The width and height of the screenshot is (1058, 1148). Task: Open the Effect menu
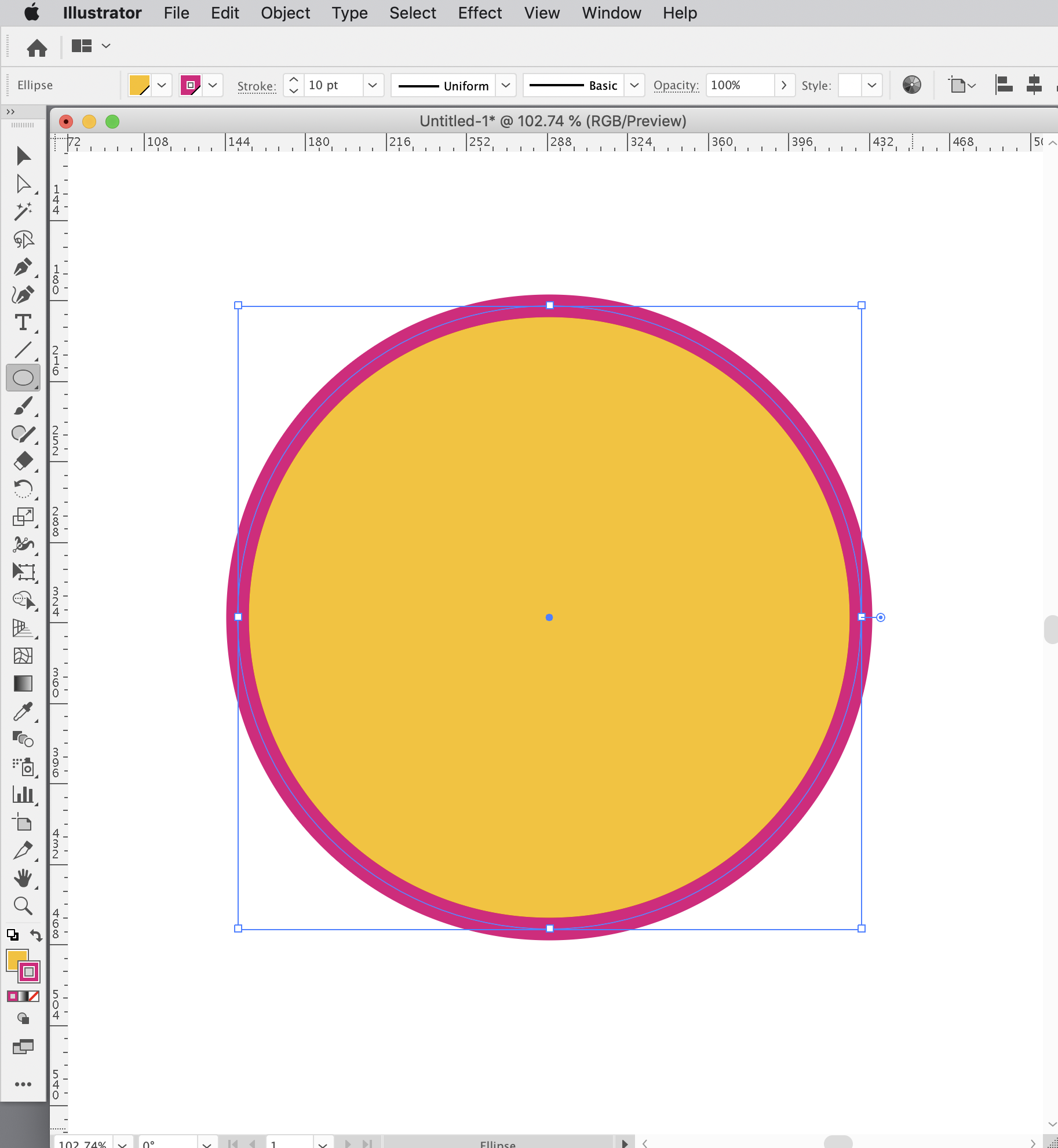coord(480,13)
